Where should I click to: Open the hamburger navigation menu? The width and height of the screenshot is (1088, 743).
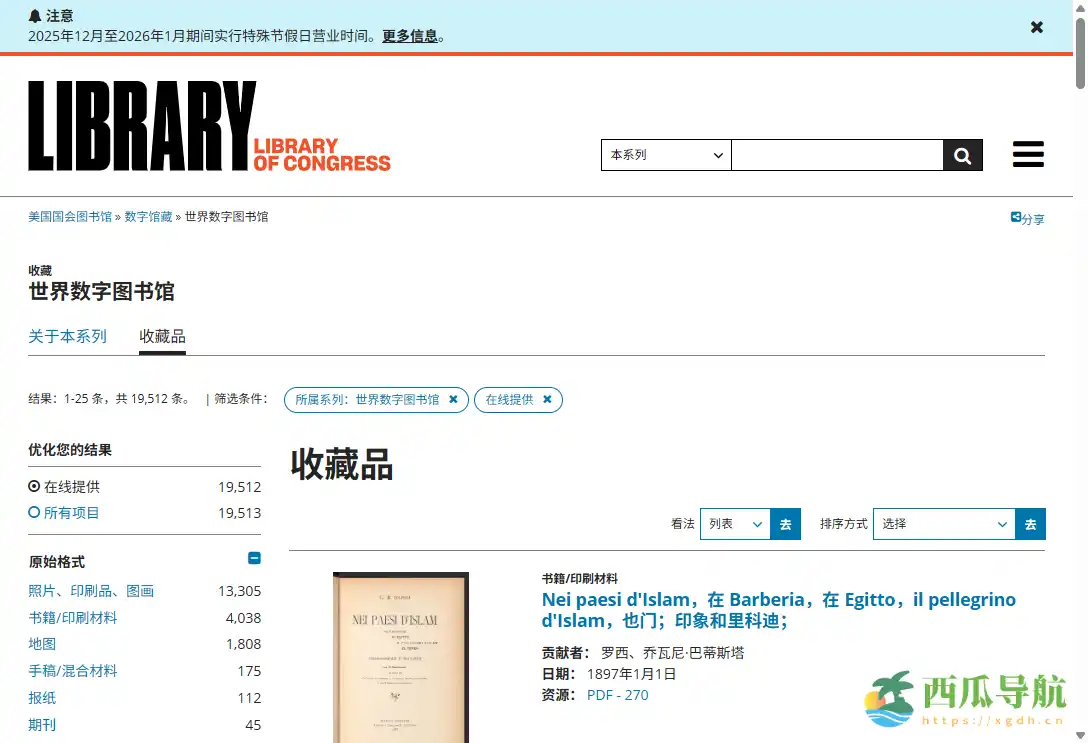[1028, 154]
